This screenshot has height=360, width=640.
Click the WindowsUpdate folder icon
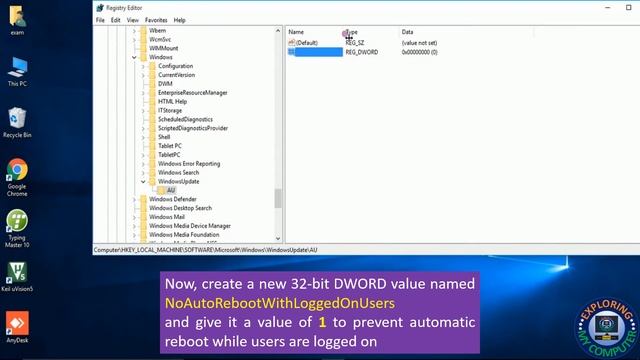pyautogui.click(x=152, y=182)
